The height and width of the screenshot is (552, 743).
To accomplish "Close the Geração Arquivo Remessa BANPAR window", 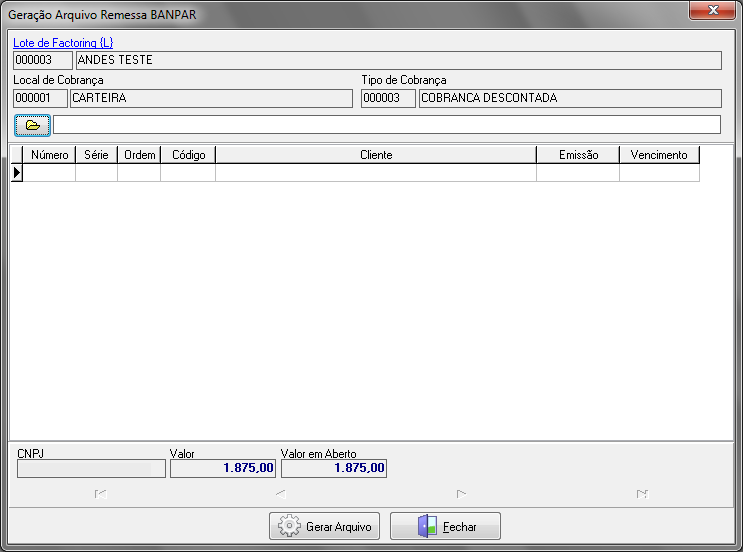I will tap(712, 10).
